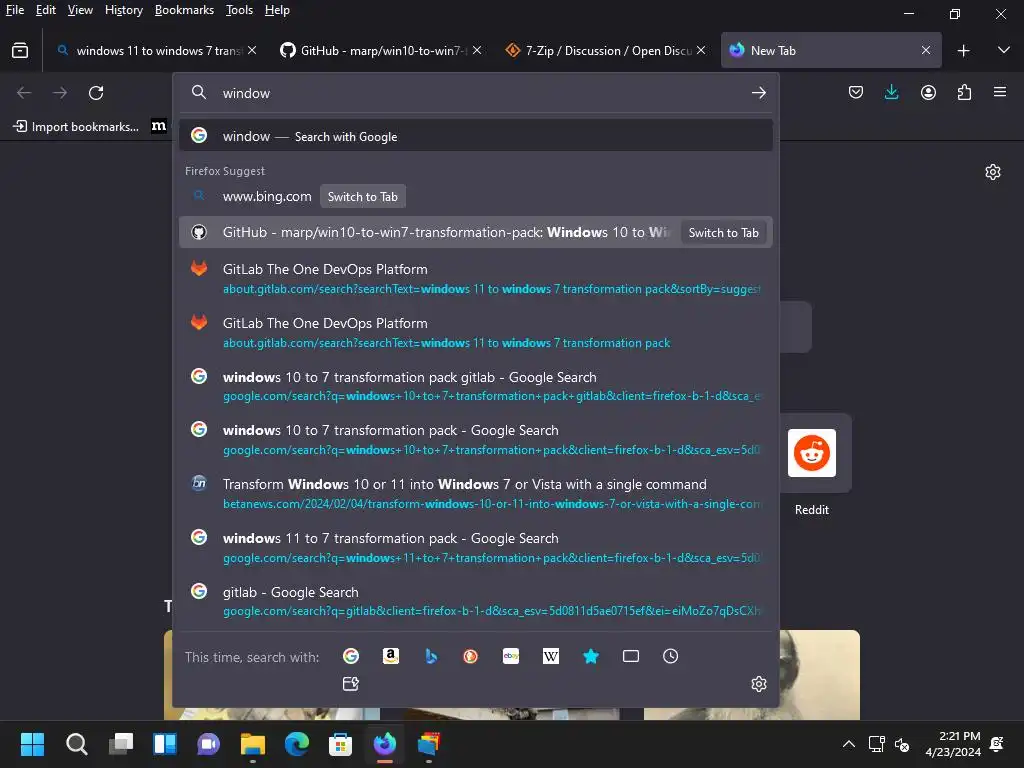1024x768 pixels.
Task: Switch to Tab for GitHub marp result
Action: pos(723,232)
